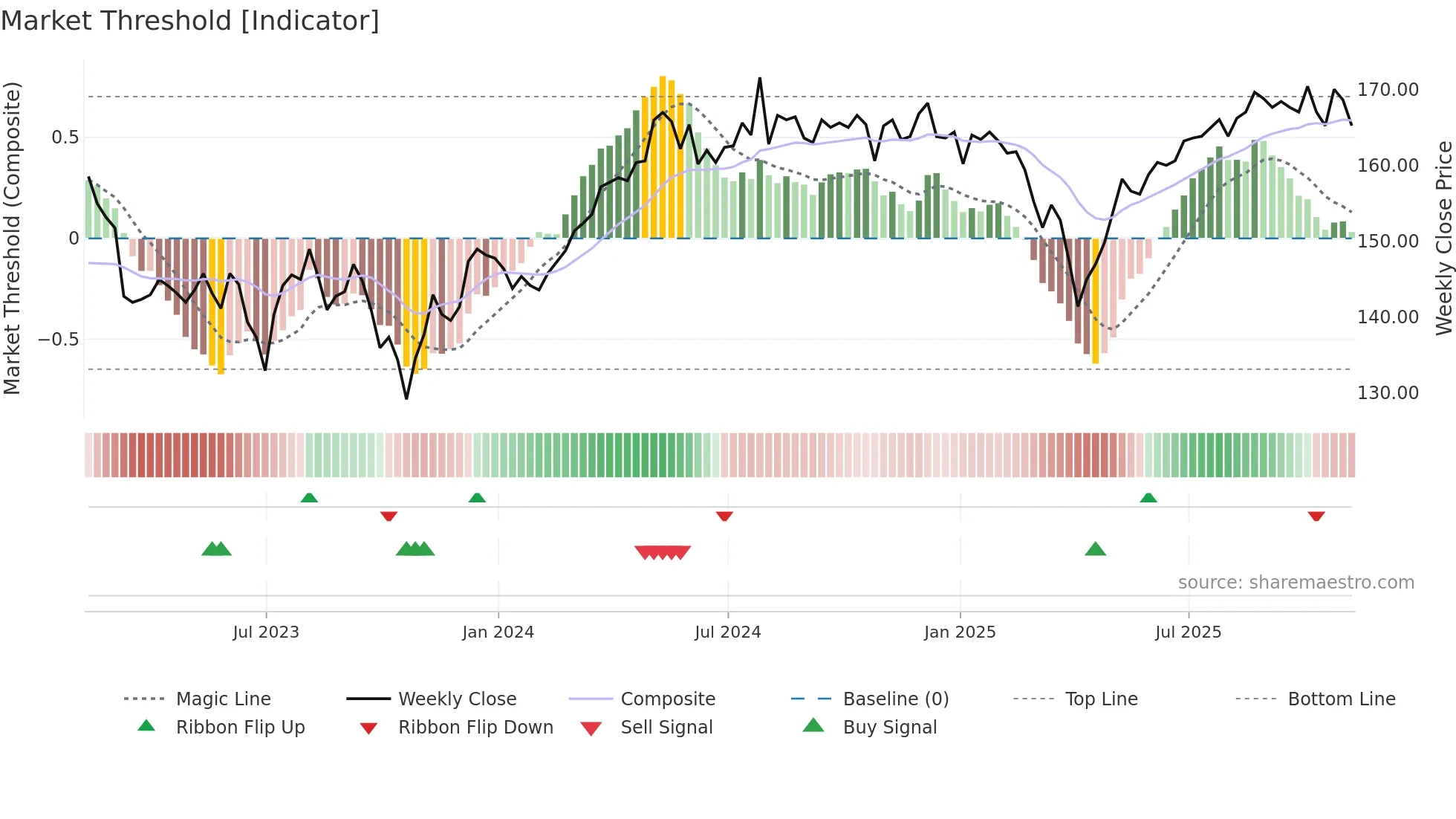1456x819 pixels.
Task: Hide the Weekly Close series via legend
Action: [457, 699]
